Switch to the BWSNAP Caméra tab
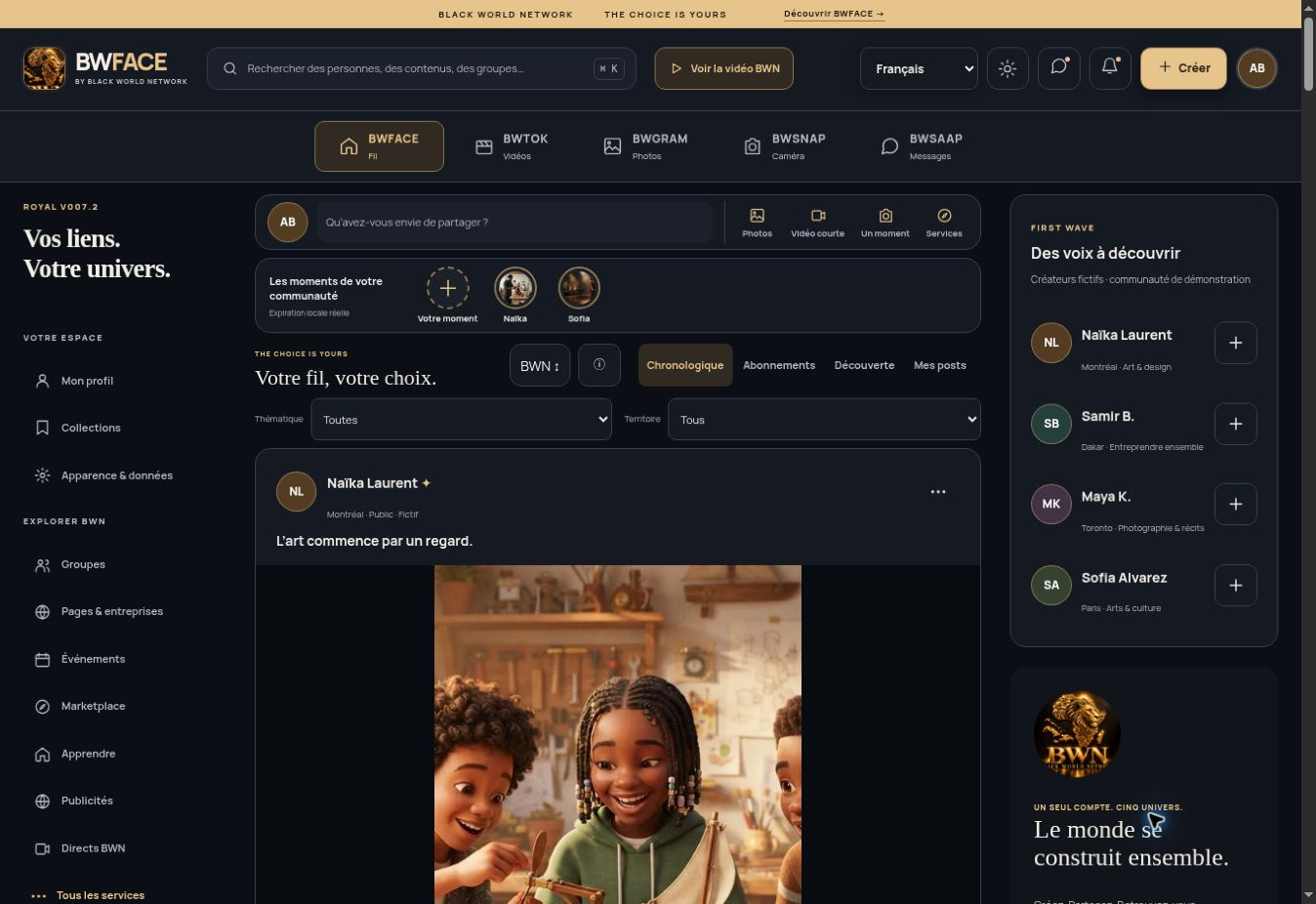Image resolution: width=1316 pixels, height=904 pixels. point(786,146)
